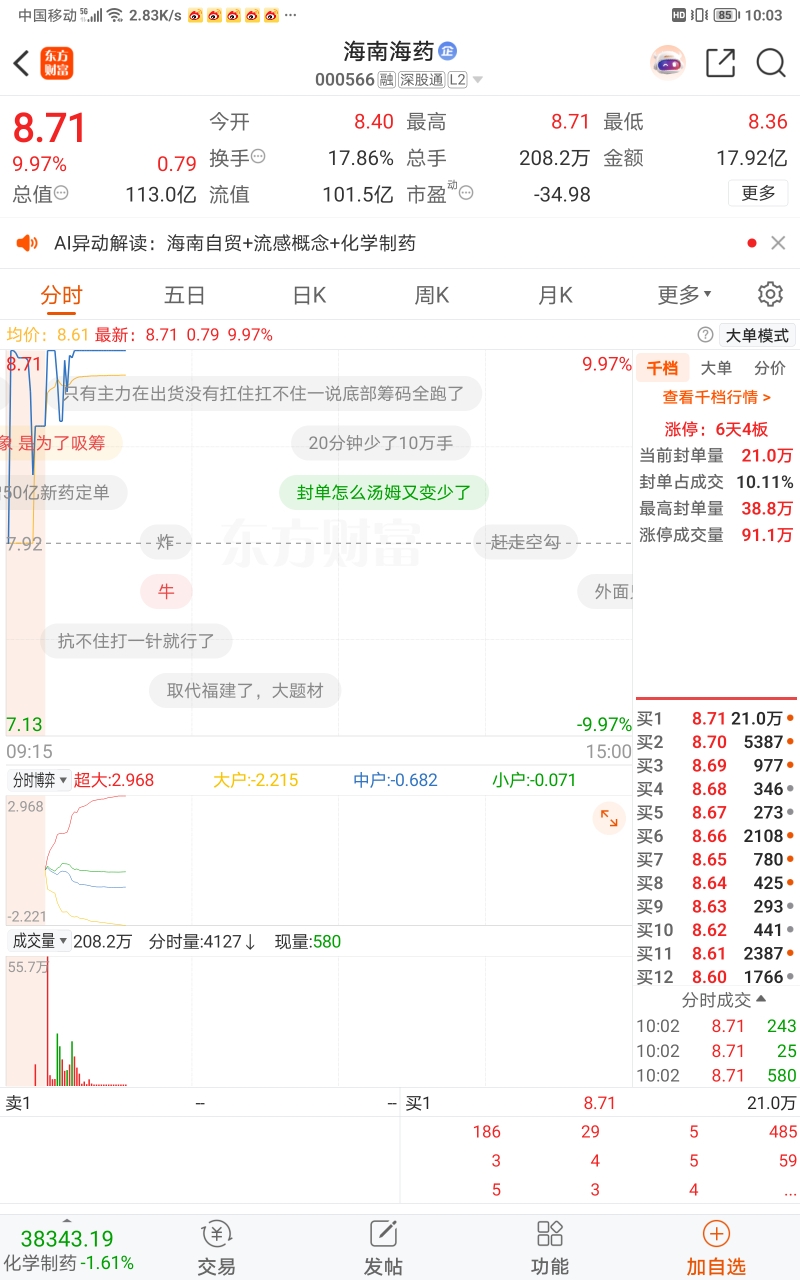Image resolution: width=800 pixels, height=1280 pixels.
Task: Tap the 抗不住打一针就行了 comment bubble
Action: tap(136, 641)
